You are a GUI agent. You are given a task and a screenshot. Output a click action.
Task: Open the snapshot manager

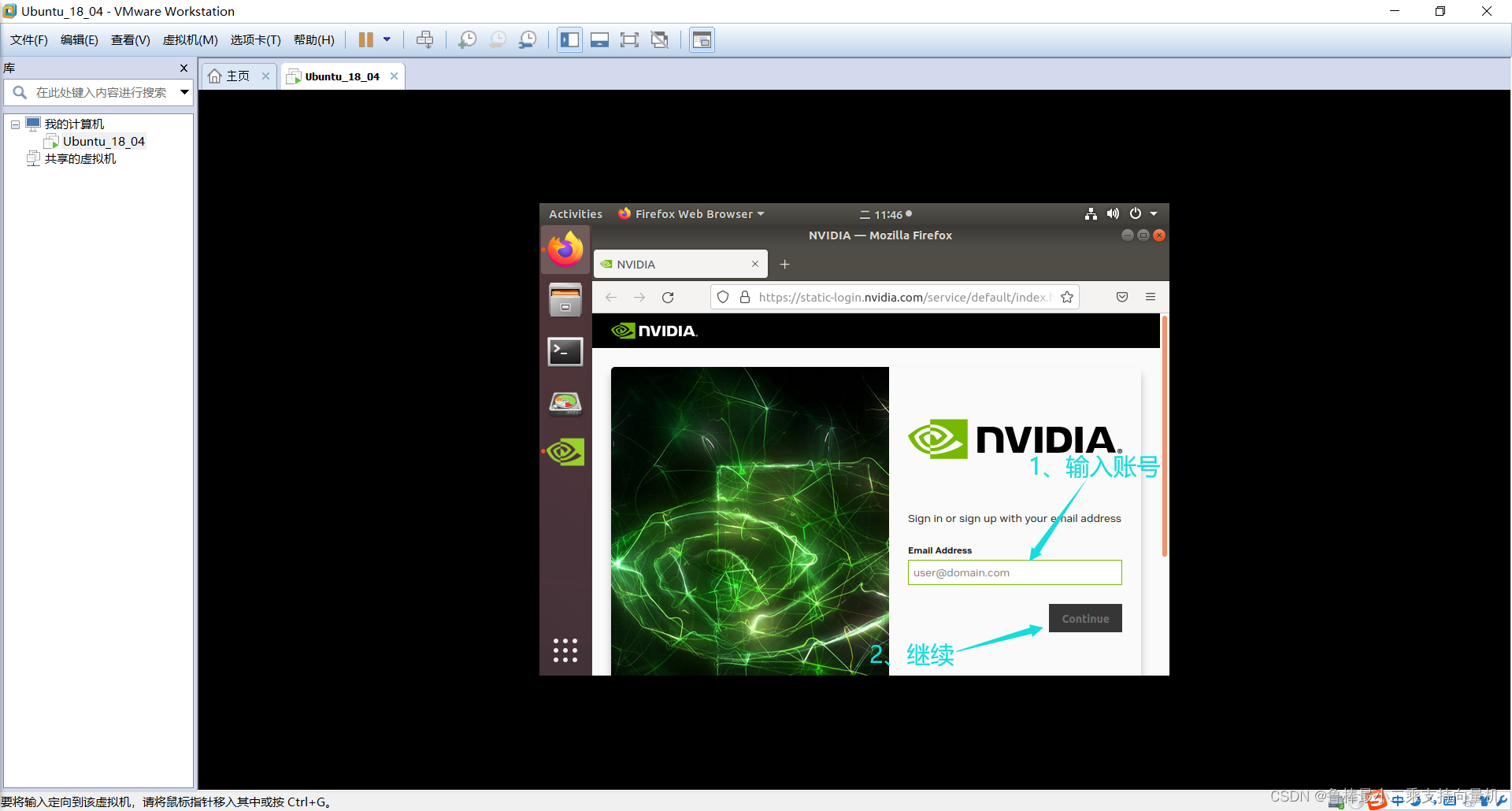coord(528,40)
